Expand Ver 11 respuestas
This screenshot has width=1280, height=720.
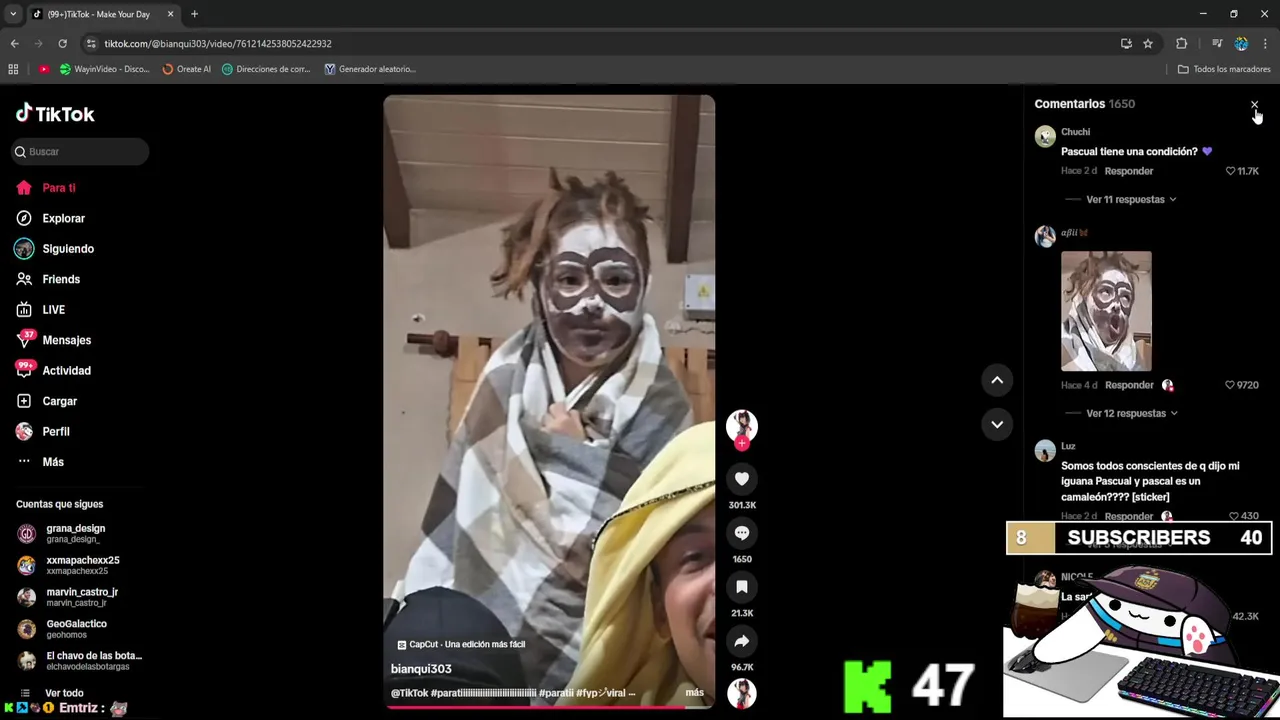(x=1131, y=200)
